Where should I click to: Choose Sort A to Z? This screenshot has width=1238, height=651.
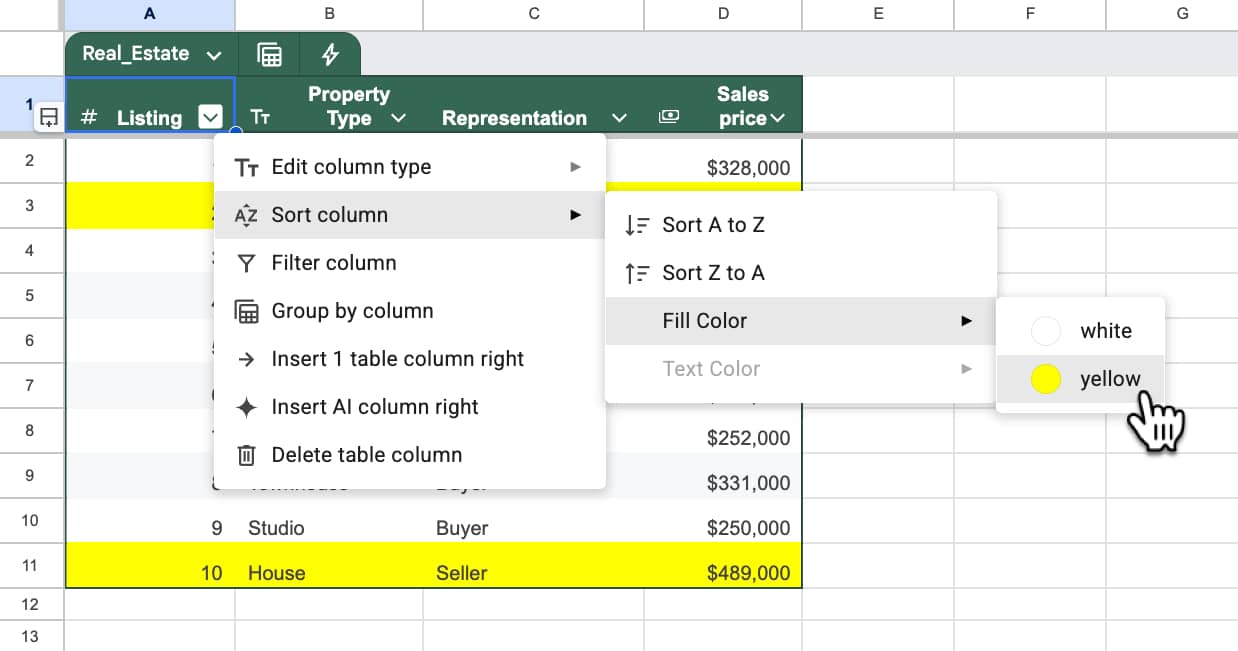[801, 225]
